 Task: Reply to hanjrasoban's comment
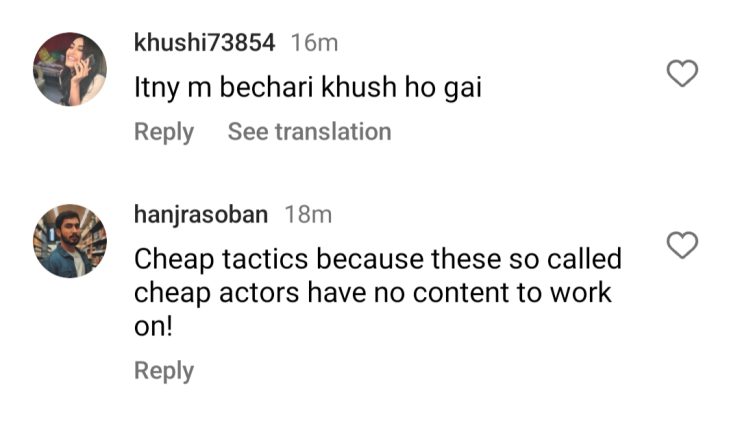point(164,371)
